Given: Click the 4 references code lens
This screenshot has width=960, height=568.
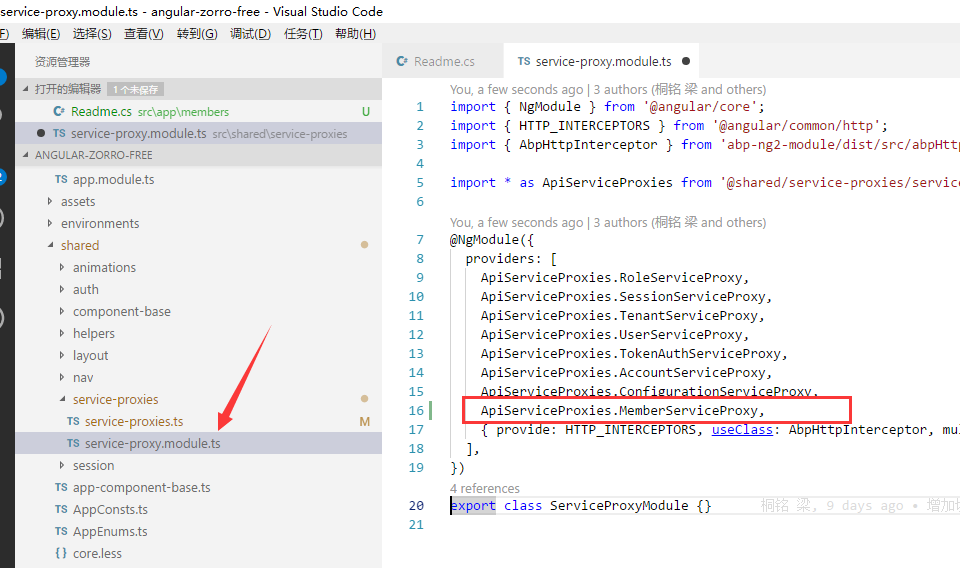Looking at the screenshot, I should pyautogui.click(x=484, y=488).
